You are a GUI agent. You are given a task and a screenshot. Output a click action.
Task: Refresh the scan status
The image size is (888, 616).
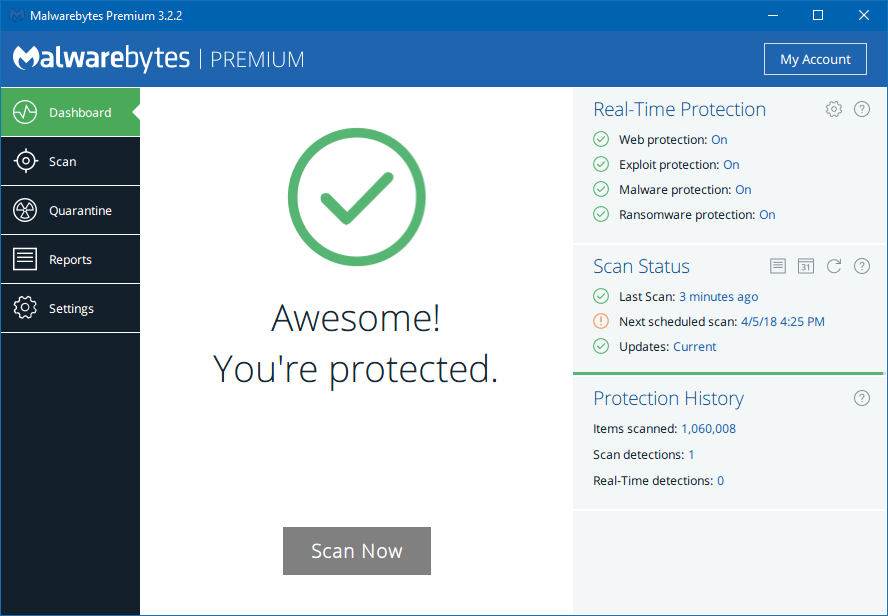coord(834,266)
